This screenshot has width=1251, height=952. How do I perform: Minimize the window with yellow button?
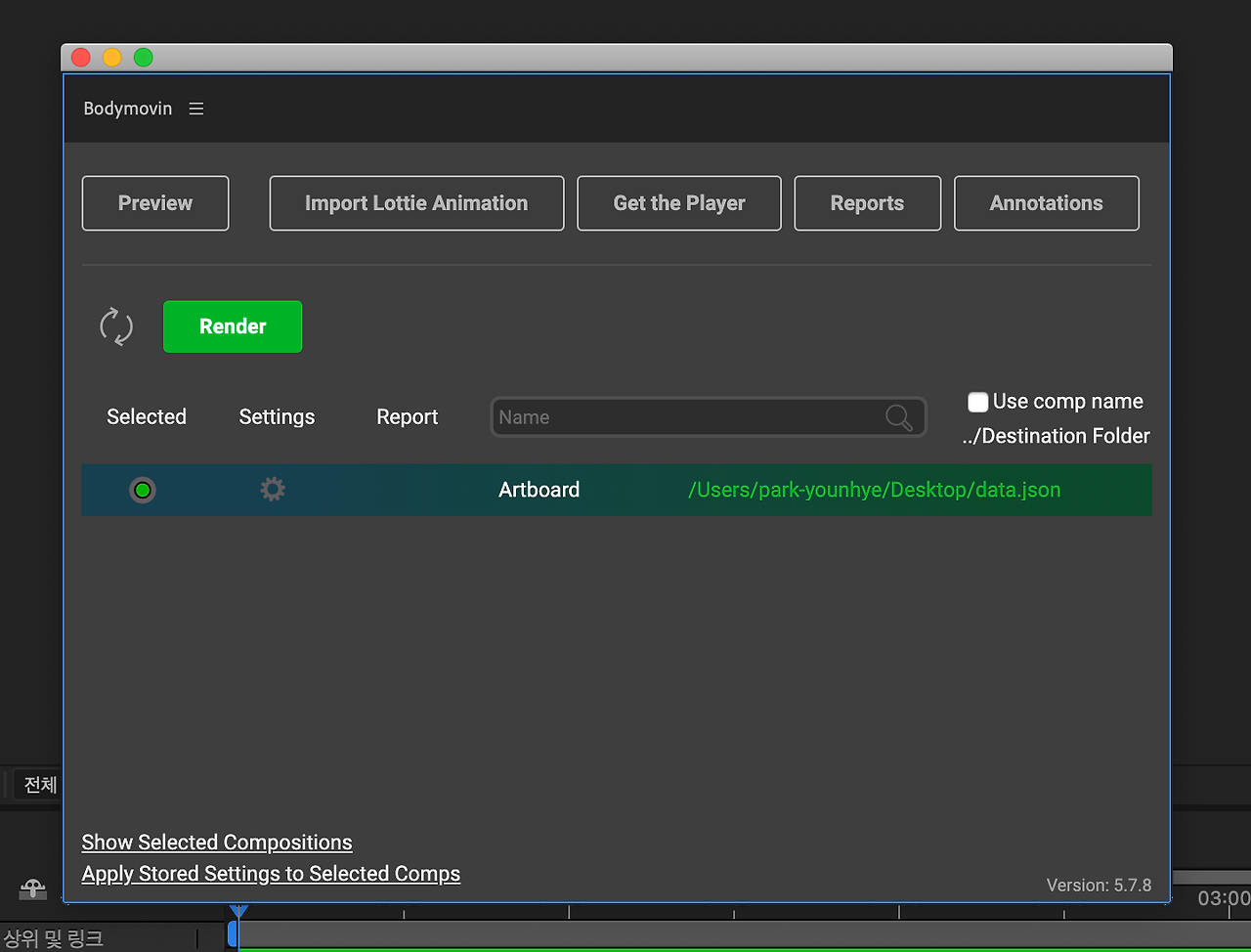(x=112, y=58)
